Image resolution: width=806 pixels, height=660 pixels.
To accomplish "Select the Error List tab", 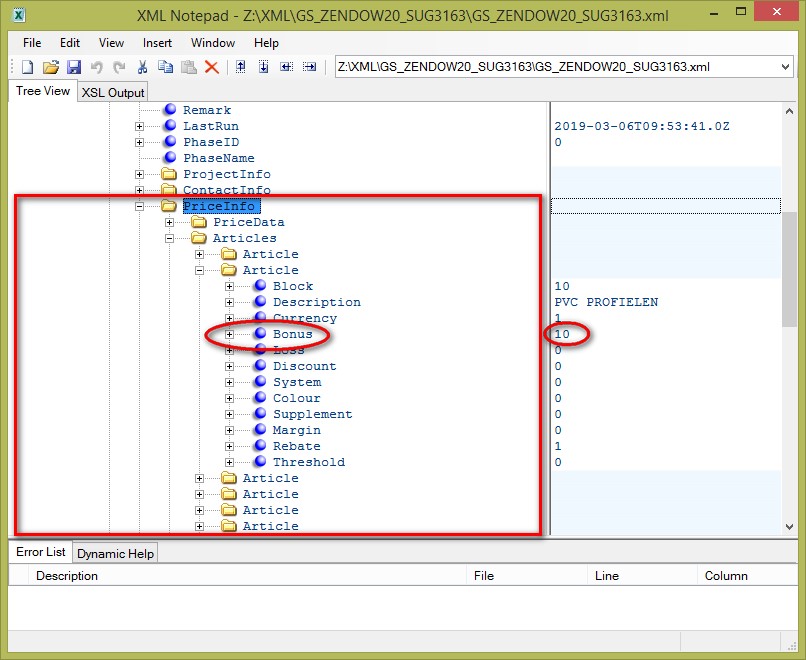I will (x=41, y=552).
